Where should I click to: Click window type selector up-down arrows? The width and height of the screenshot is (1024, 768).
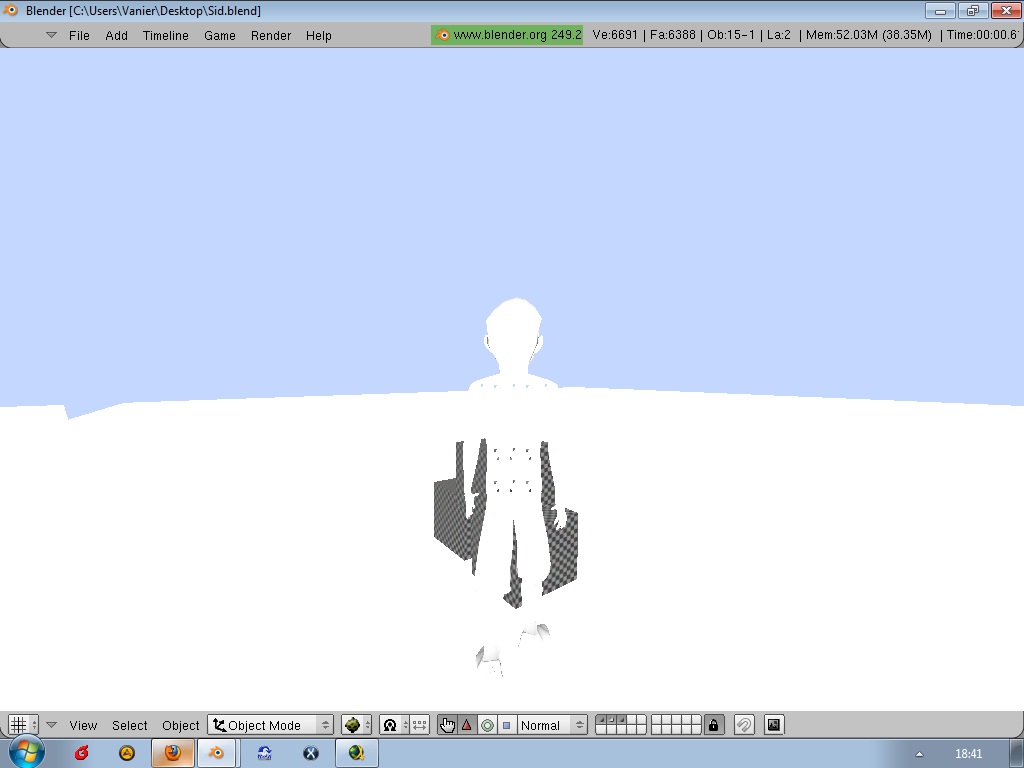(34, 725)
